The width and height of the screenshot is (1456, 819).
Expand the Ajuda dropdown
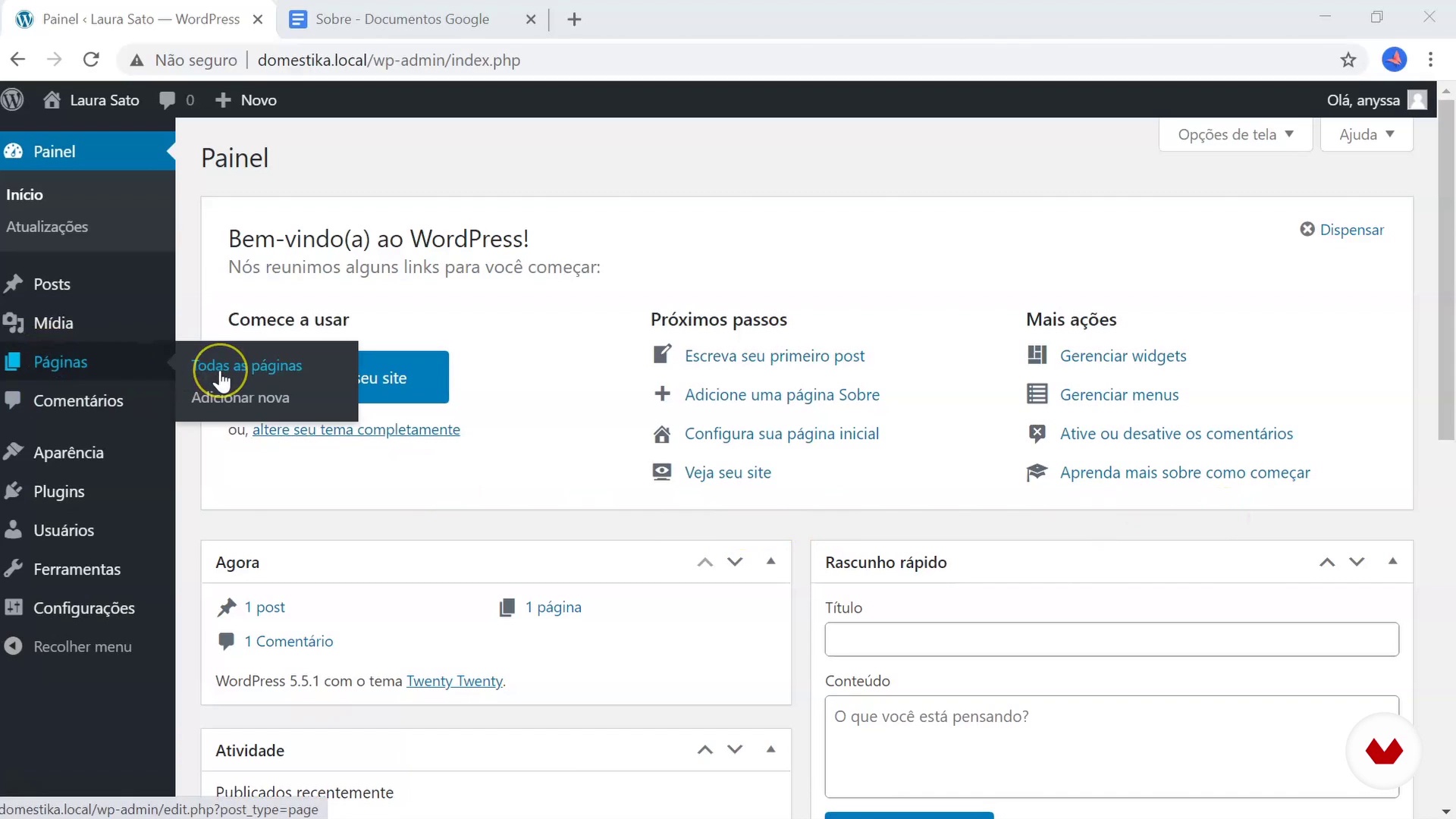pos(1367,135)
